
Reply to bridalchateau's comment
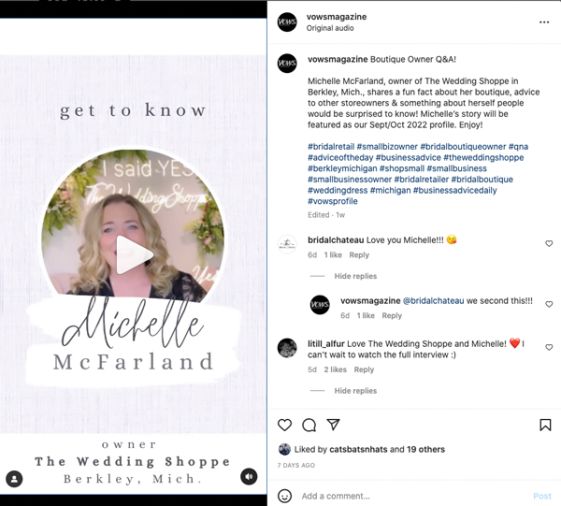[x=359, y=255]
